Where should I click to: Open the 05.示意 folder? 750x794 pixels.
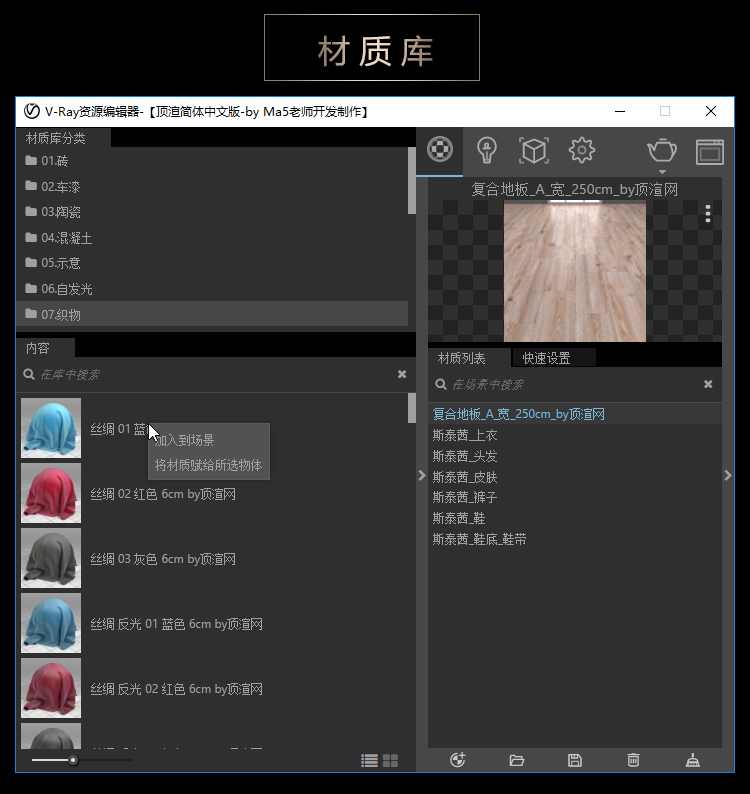[x=212, y=263]
